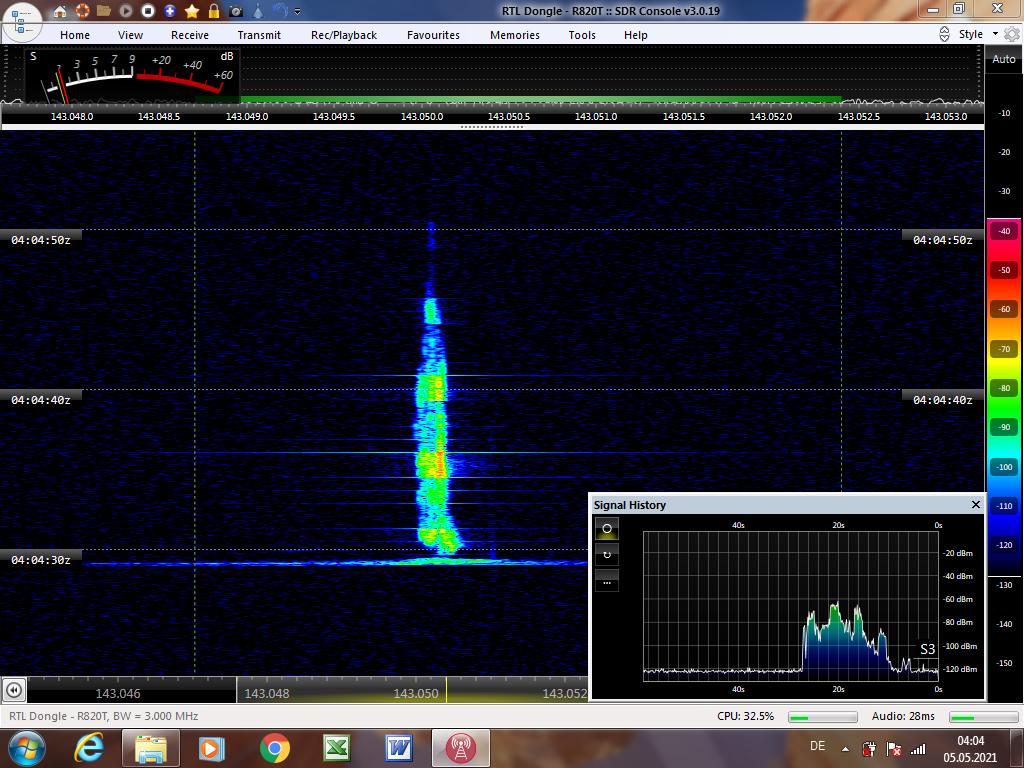This screenshot has height=768, width=1024.
Task: Click the gold star favourites icon
Action: click(192, 11)
